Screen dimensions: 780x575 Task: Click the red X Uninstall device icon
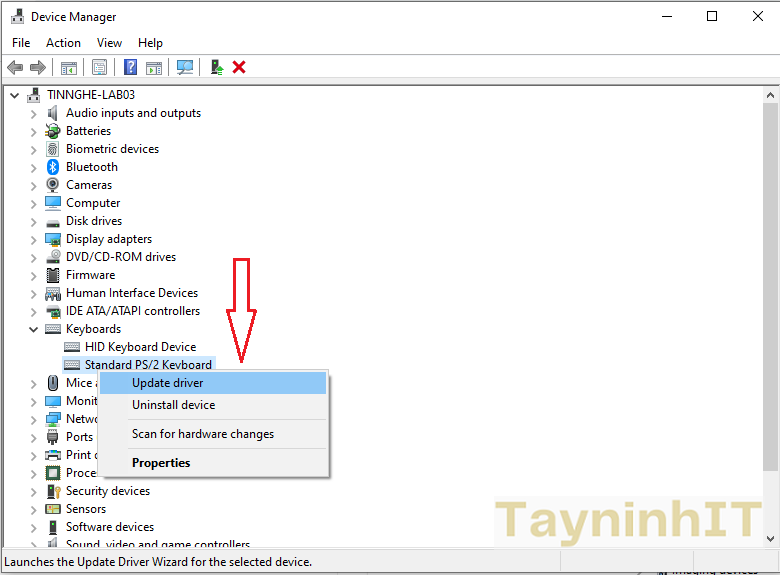coord(239,67)
